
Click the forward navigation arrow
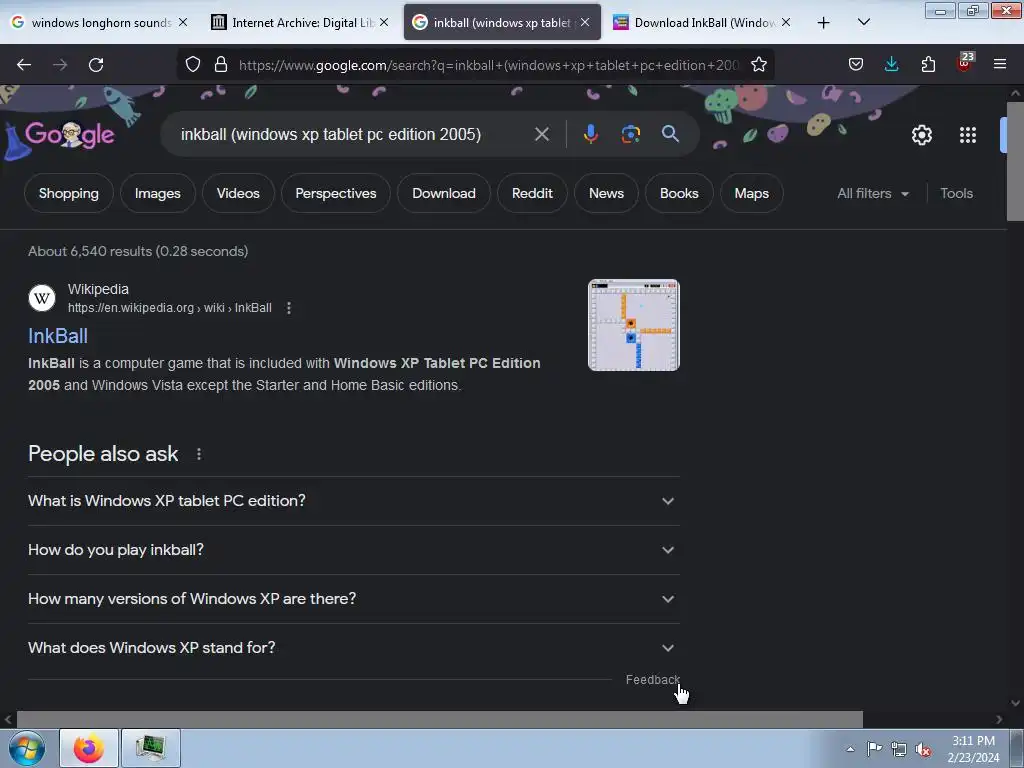[60, 65]
